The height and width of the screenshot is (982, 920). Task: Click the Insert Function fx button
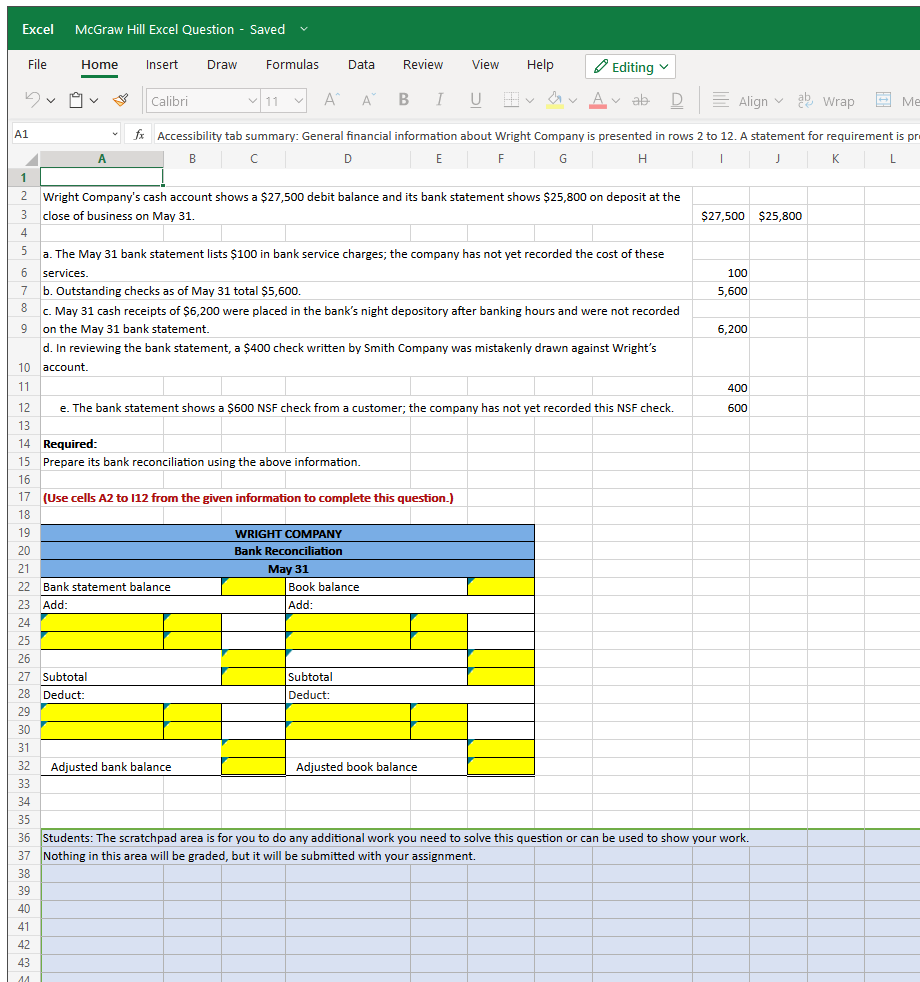click(x=139, y=134)
